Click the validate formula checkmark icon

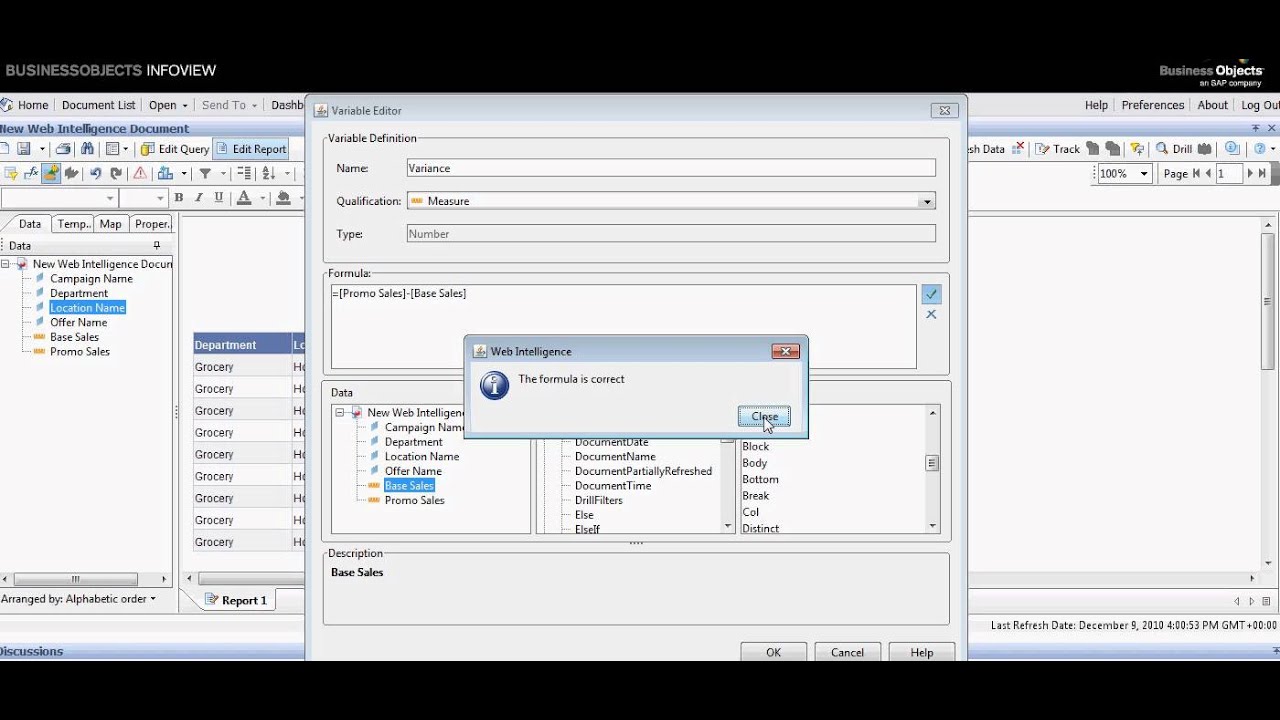pos(931,294)
